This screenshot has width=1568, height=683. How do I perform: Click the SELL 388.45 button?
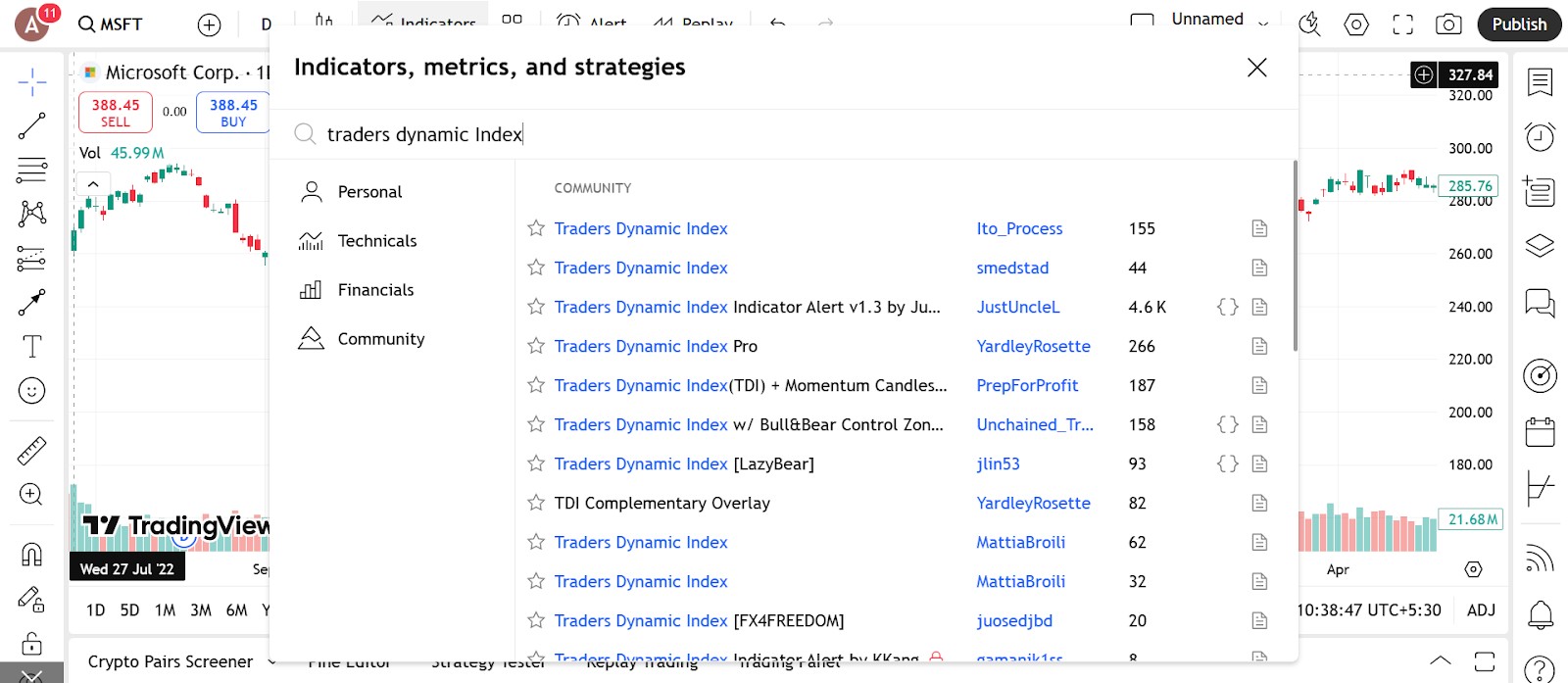click(x=116, y=112)
